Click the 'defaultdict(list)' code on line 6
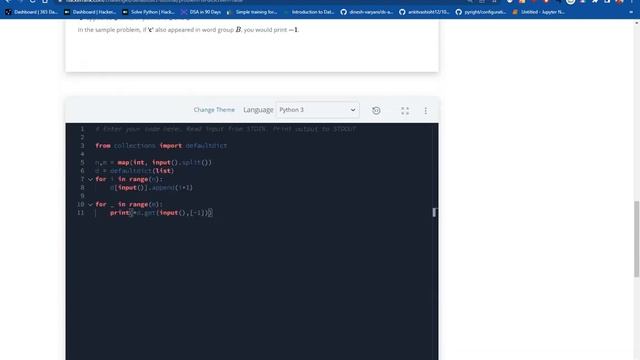The height and width of the screenshot is (360, 640). tap(142, 171)
